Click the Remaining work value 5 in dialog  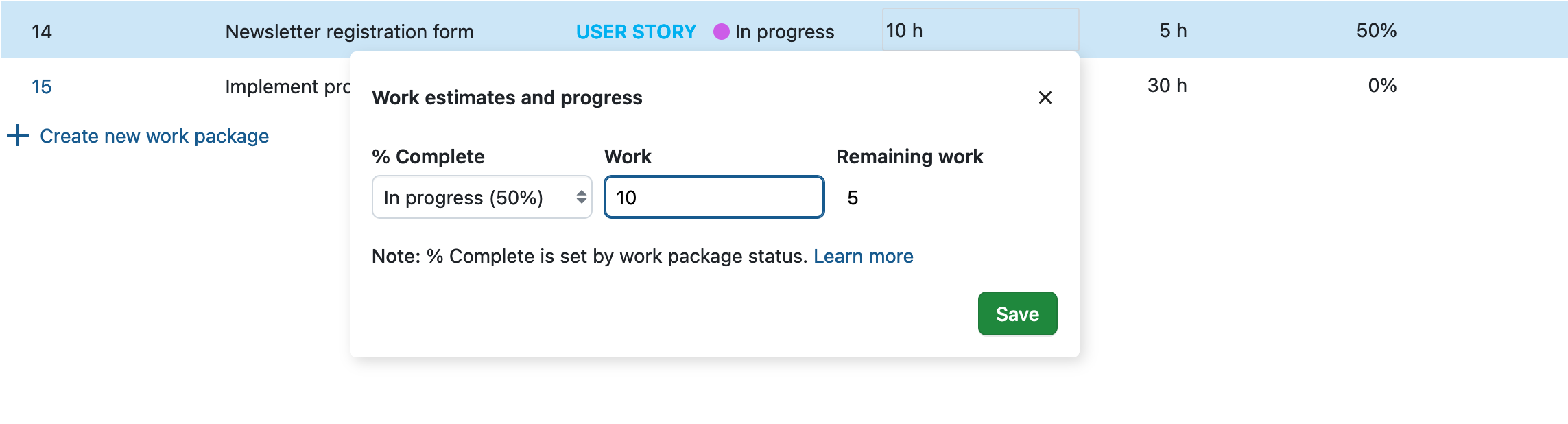(853, 198)
